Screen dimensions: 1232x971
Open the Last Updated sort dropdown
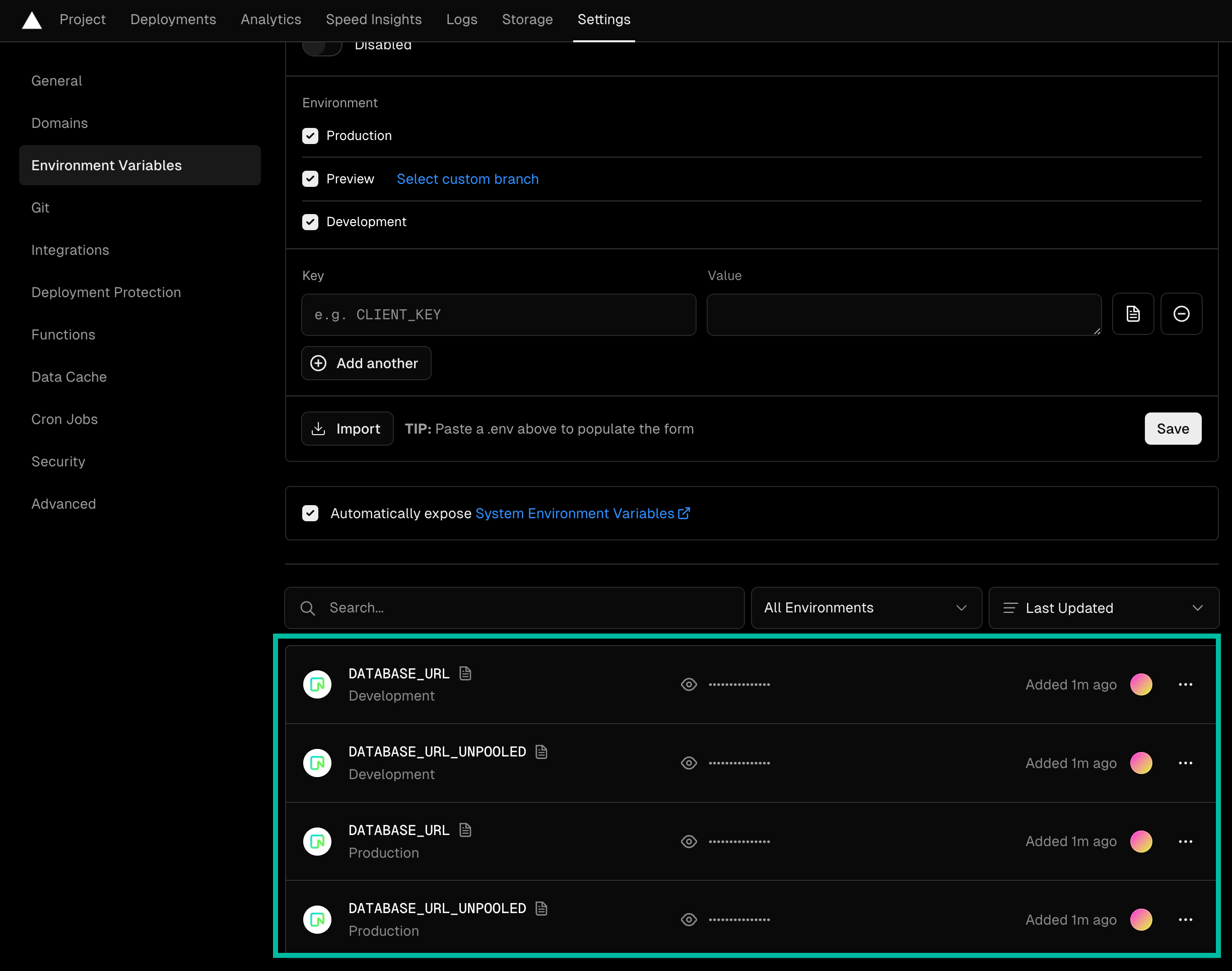[1104, 608]
